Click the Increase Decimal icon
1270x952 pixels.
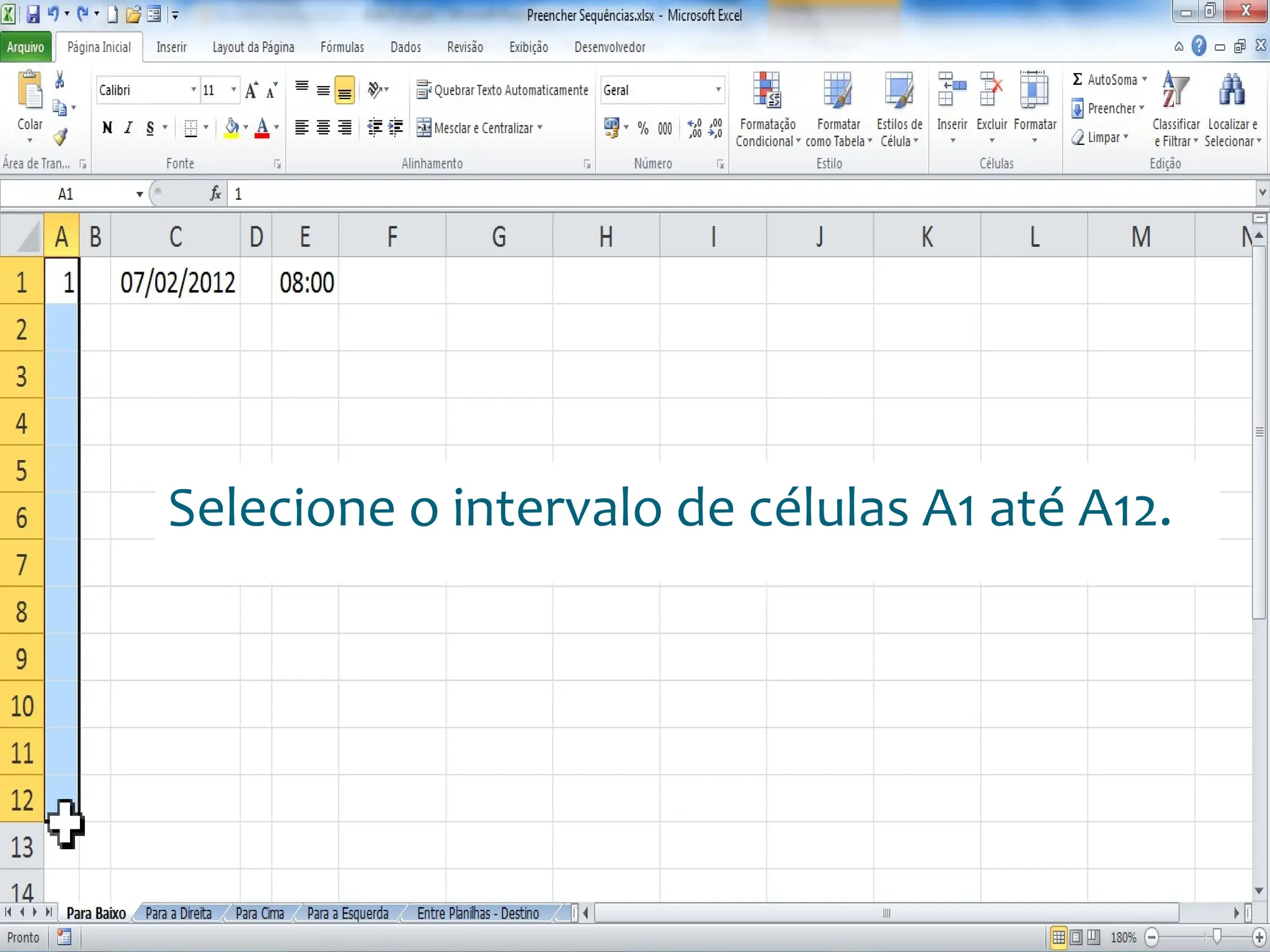tap(695, 128)
